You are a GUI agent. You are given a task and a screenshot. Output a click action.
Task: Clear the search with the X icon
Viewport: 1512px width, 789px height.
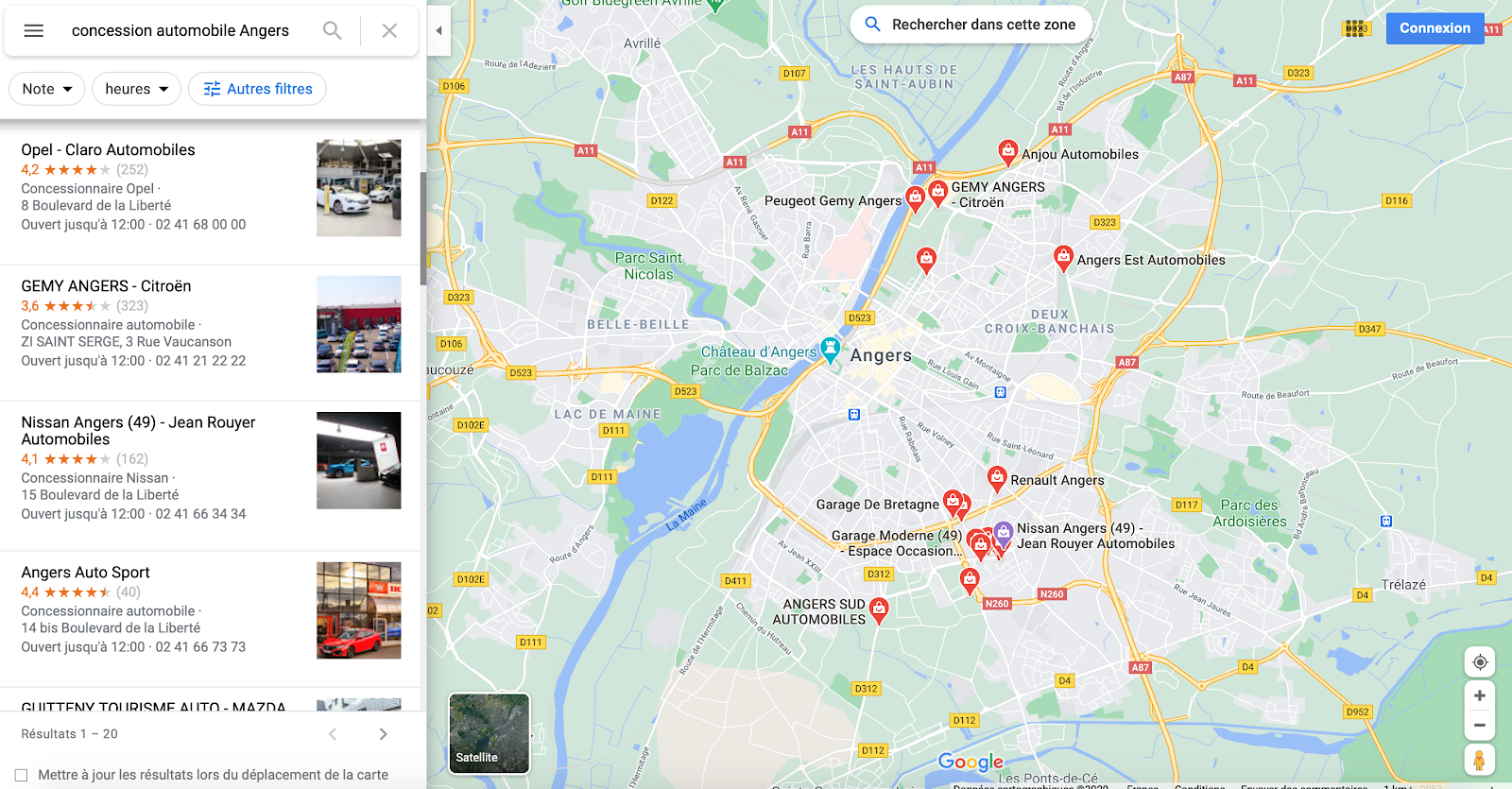pyautogui.click(x=389, y=30)
